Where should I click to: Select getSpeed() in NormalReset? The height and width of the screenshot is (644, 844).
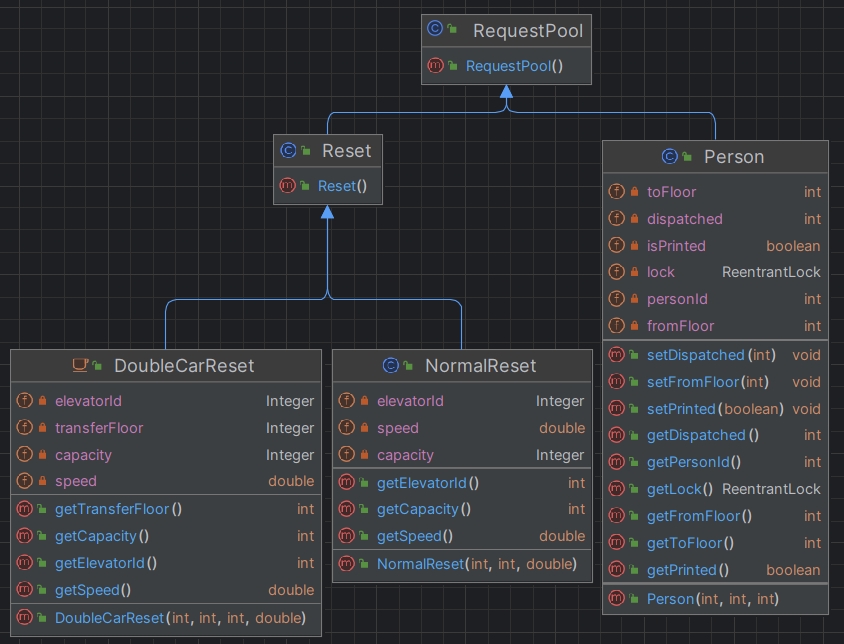click(462, 536)
